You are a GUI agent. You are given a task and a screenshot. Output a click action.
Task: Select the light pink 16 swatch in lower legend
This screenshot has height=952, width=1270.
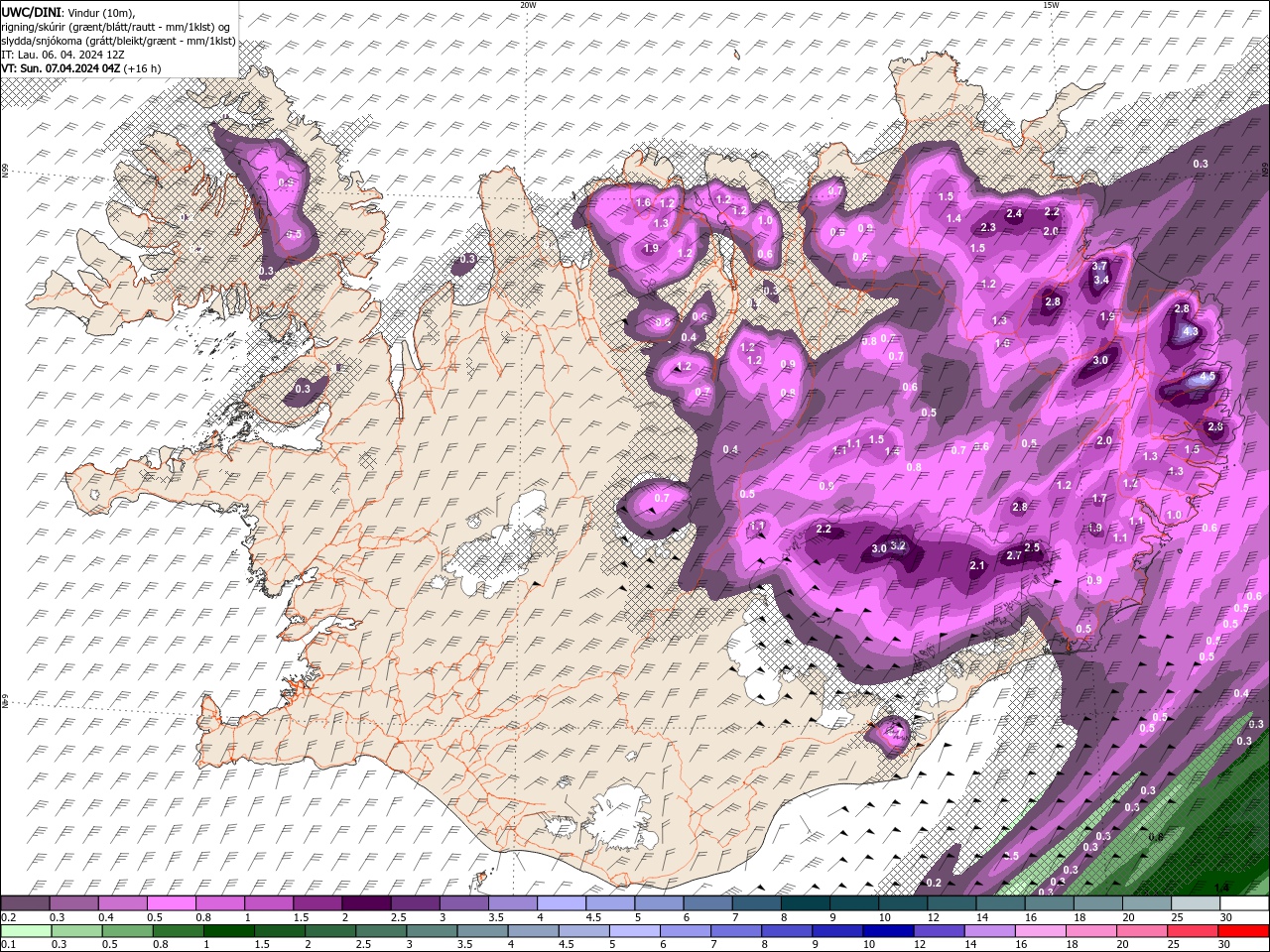[1041, 931]
